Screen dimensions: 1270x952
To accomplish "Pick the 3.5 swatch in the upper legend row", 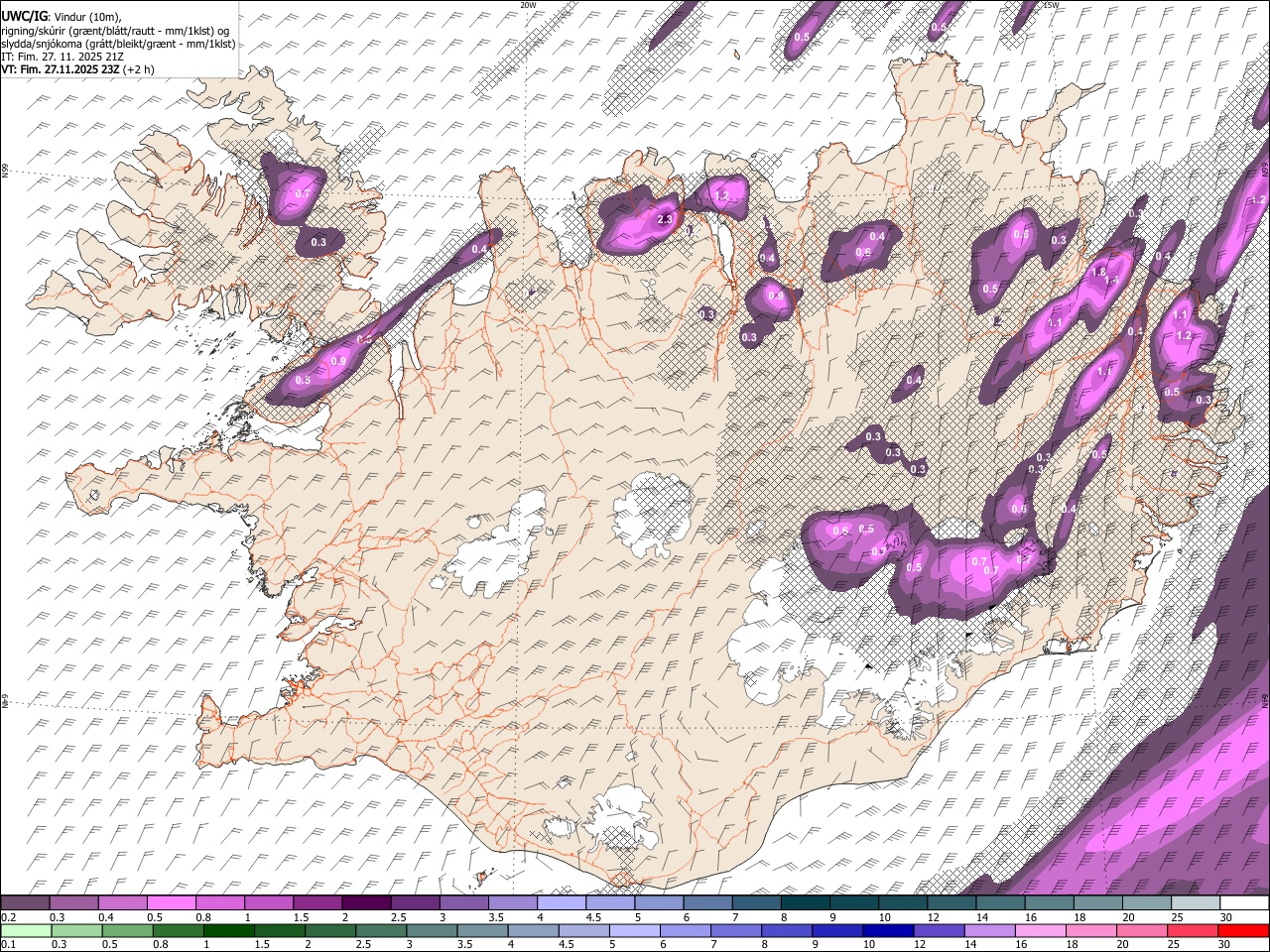I will click(513, 903).
